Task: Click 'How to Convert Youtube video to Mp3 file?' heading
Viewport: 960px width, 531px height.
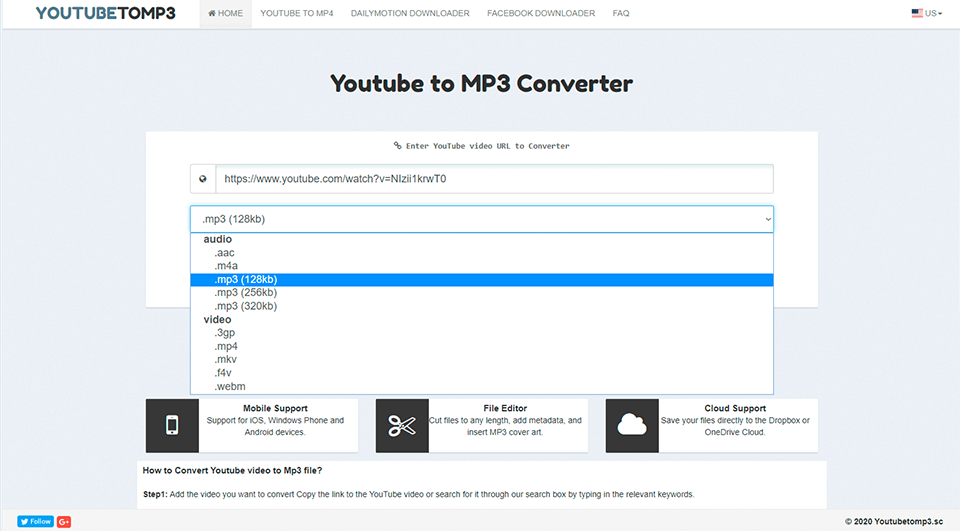Action: pyautogui.click(x=232, y=470)
